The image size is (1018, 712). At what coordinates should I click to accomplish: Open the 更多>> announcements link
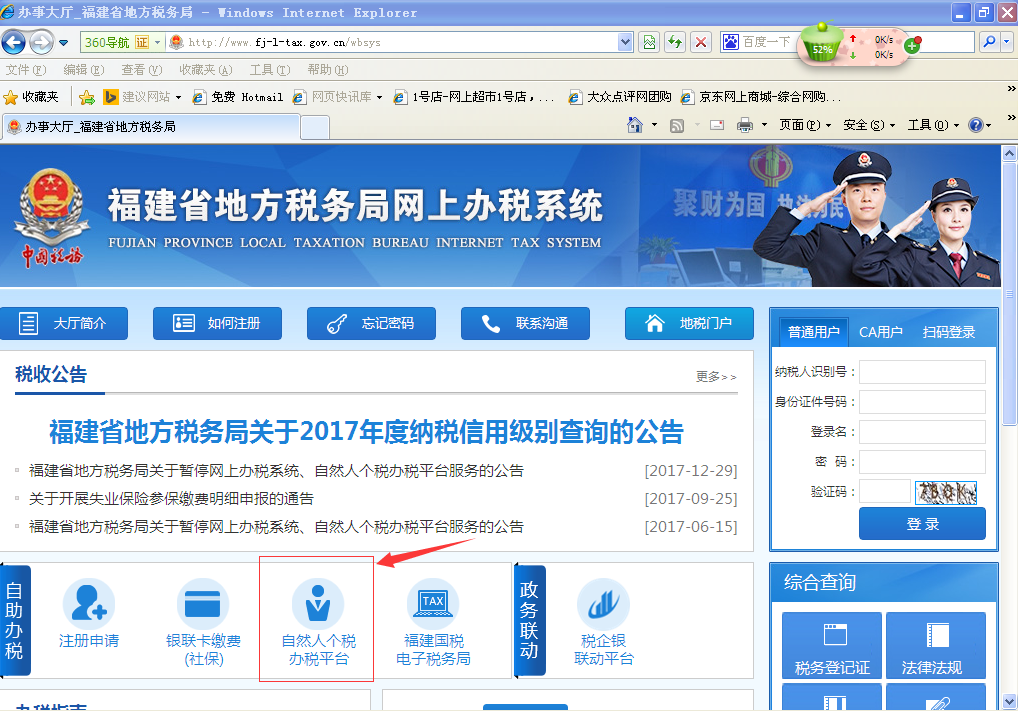pos(716,376)
